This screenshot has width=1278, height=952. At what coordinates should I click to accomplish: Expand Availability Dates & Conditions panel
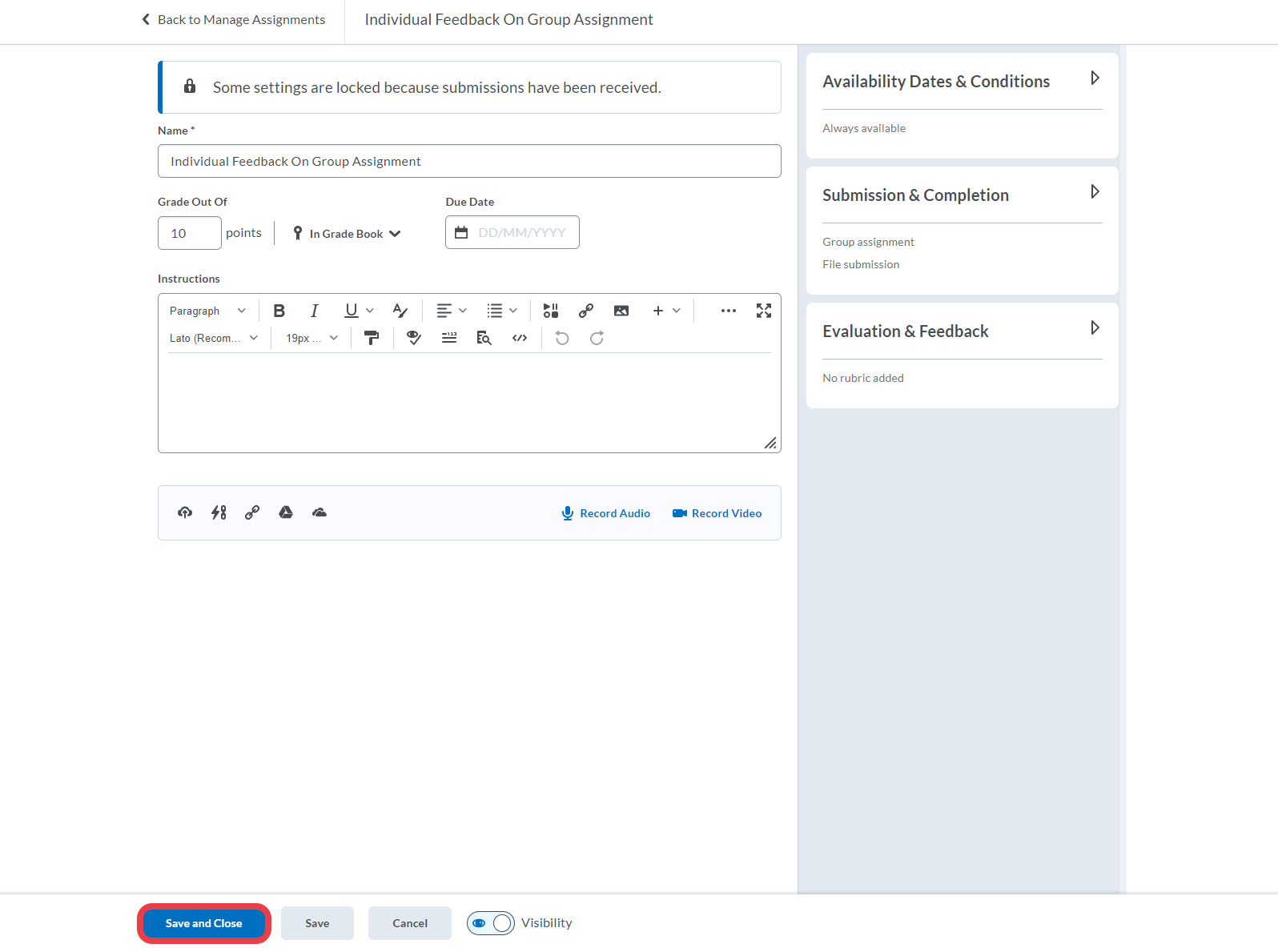[1094, 78]
